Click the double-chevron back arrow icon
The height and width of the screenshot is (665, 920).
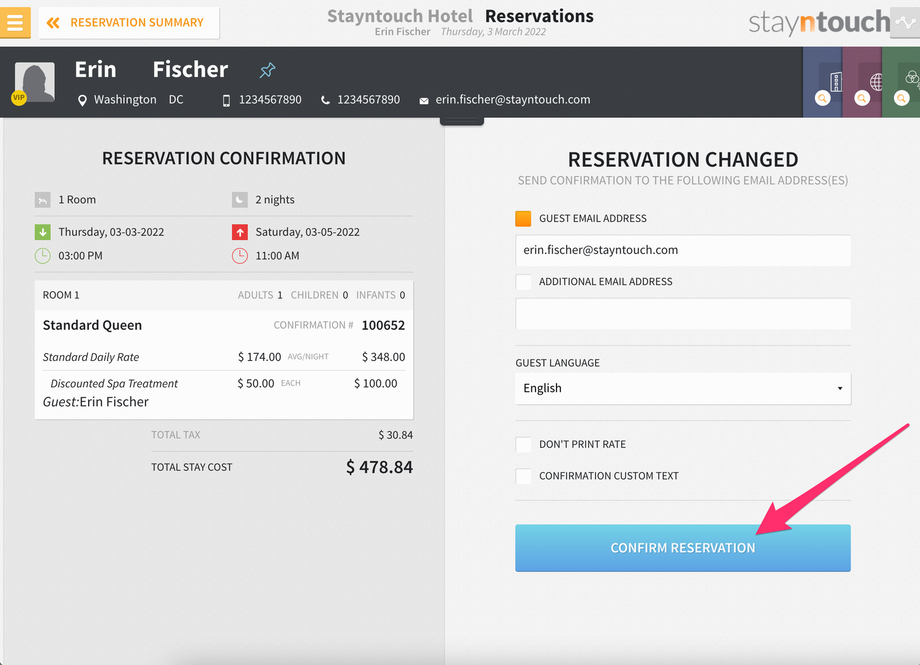[x=53, y=23]
